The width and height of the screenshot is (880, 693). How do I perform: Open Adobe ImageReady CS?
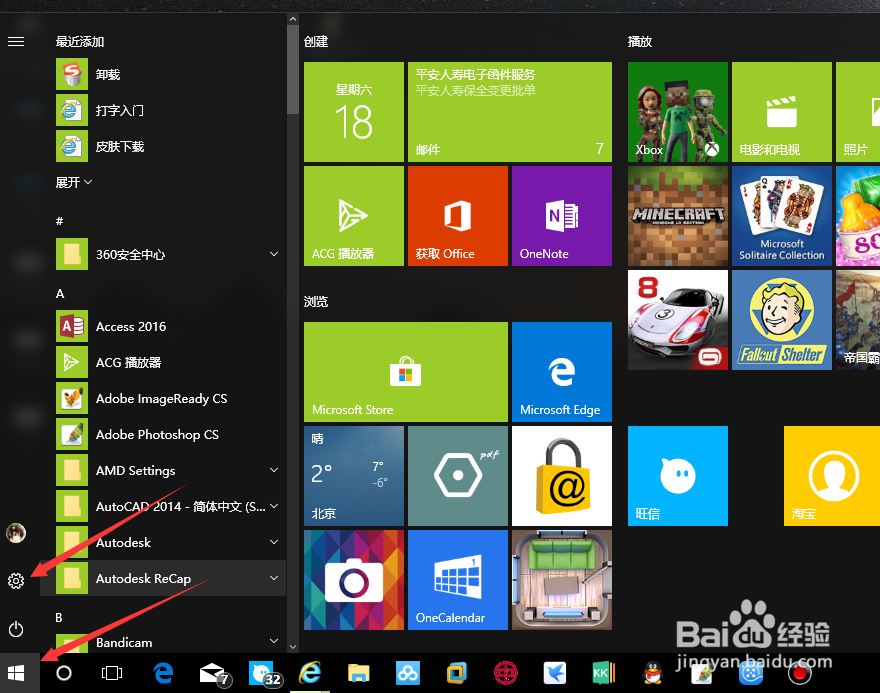171,398
